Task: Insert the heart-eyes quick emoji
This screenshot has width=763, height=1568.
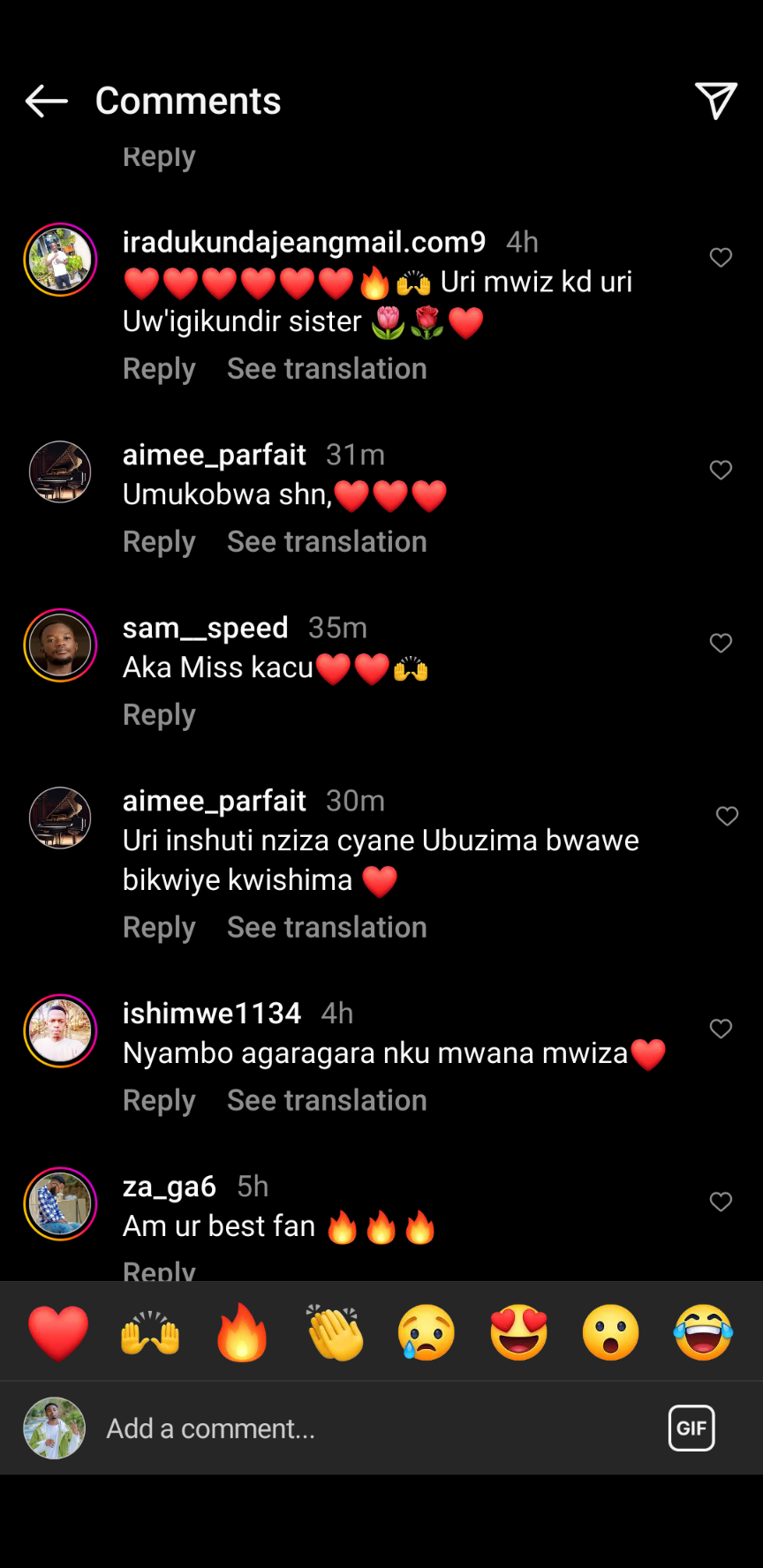Action: [x=519, y=1332]
